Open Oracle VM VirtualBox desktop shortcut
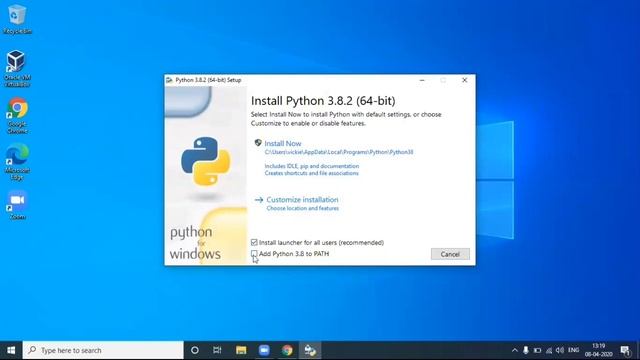The height and width of the screenshot is (360, 640). (x=17, y=68)
